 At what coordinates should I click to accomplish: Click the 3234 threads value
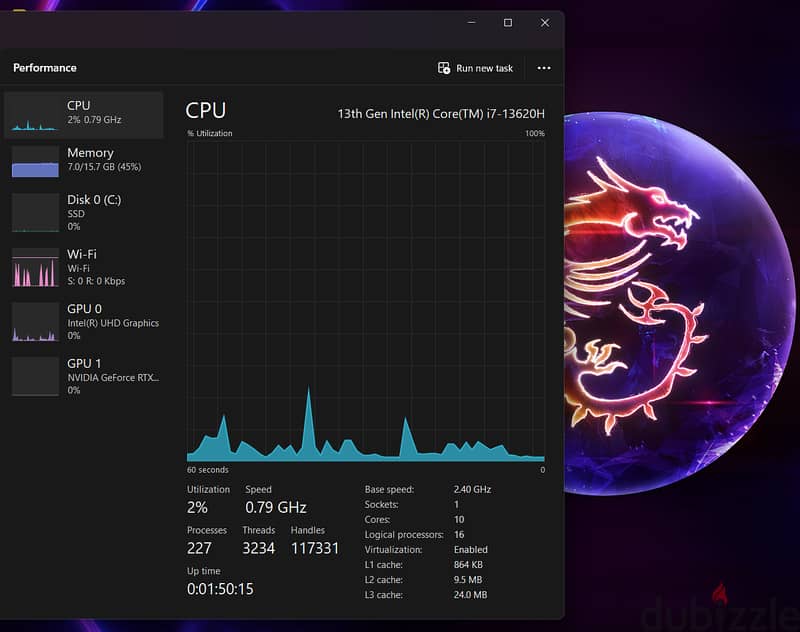pyautogui.click(x=259, y=548)
